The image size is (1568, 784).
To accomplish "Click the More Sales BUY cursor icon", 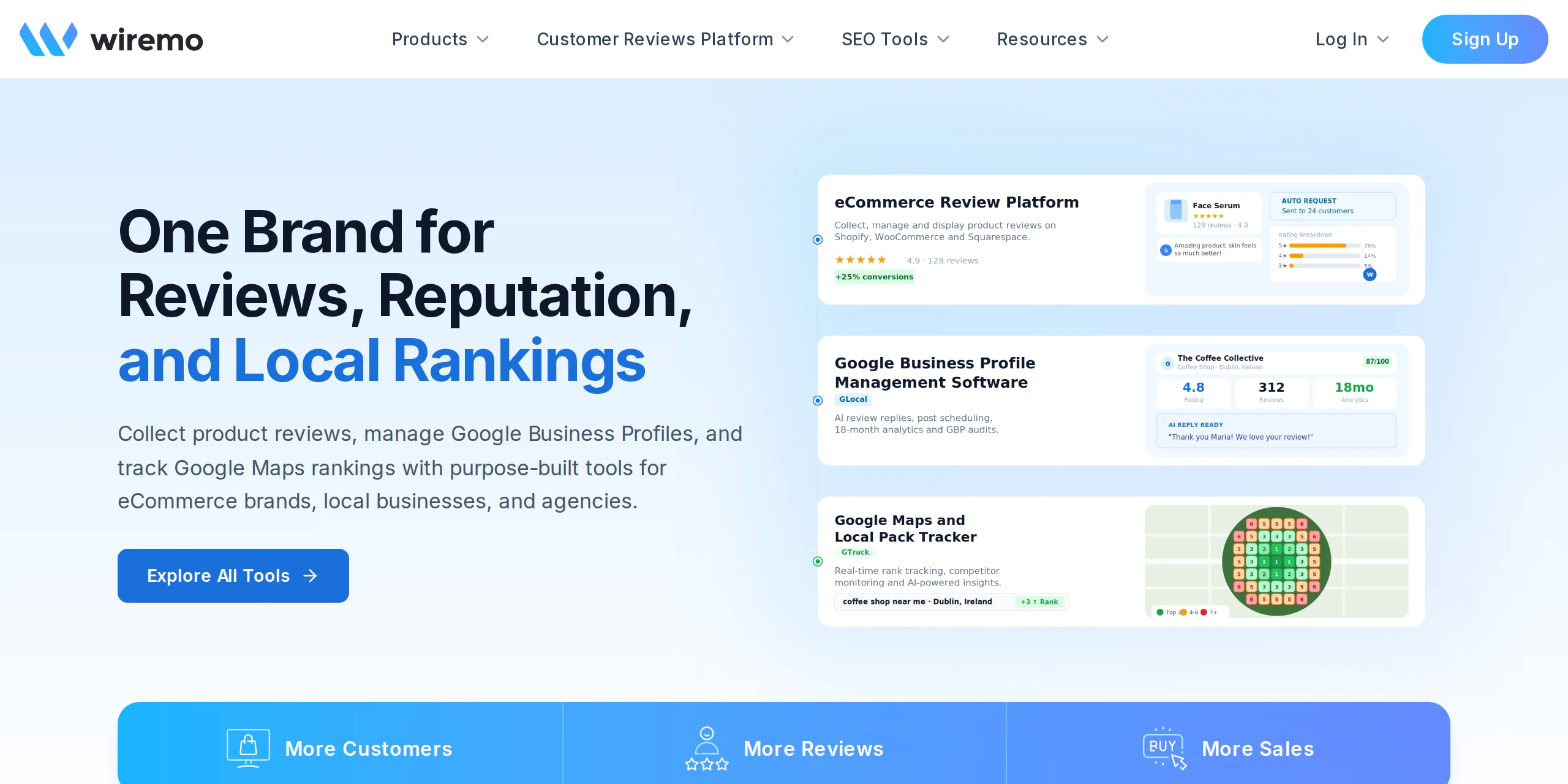I will tap(1164, 748).
